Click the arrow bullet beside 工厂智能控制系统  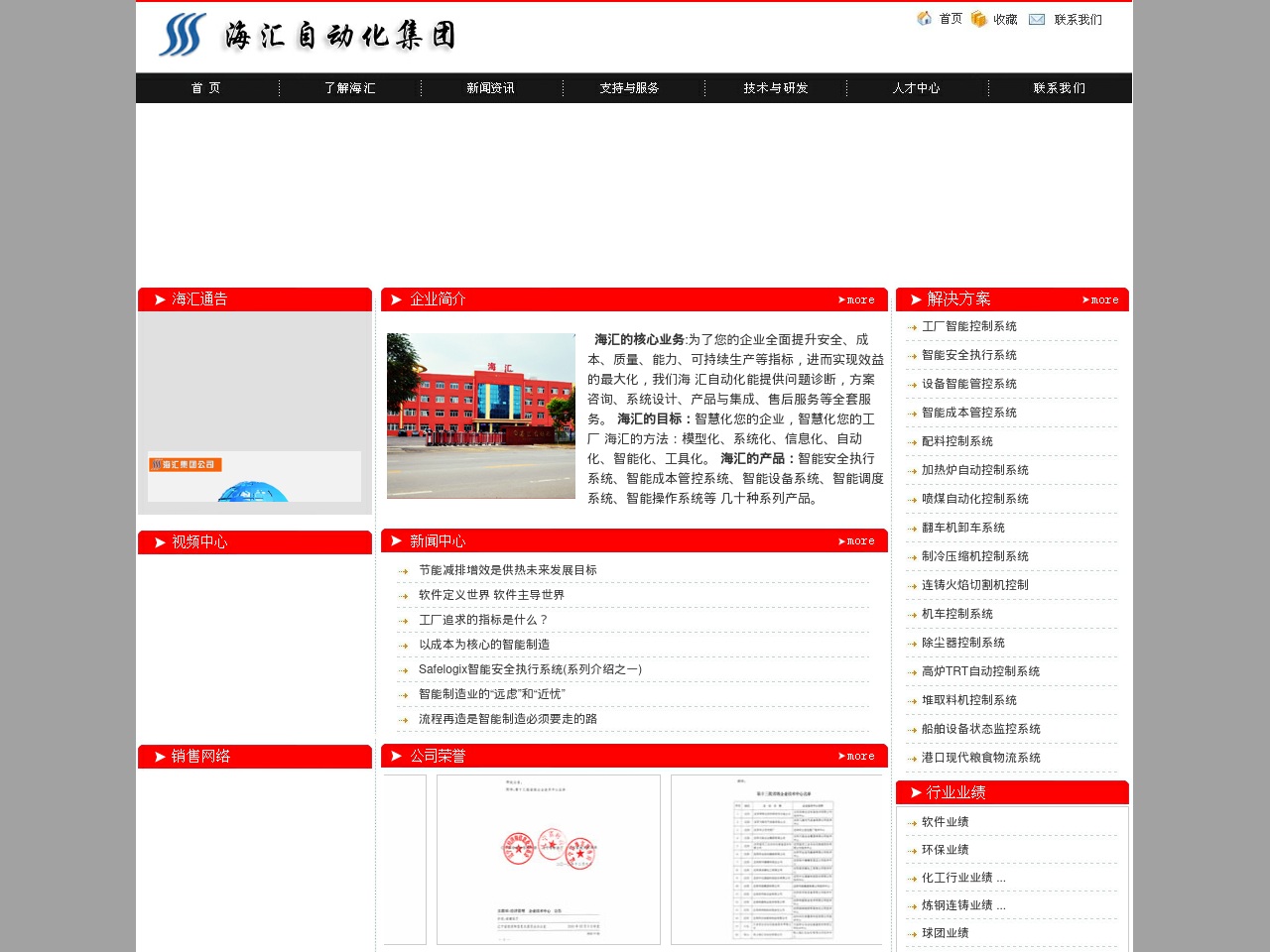[912, 327]
